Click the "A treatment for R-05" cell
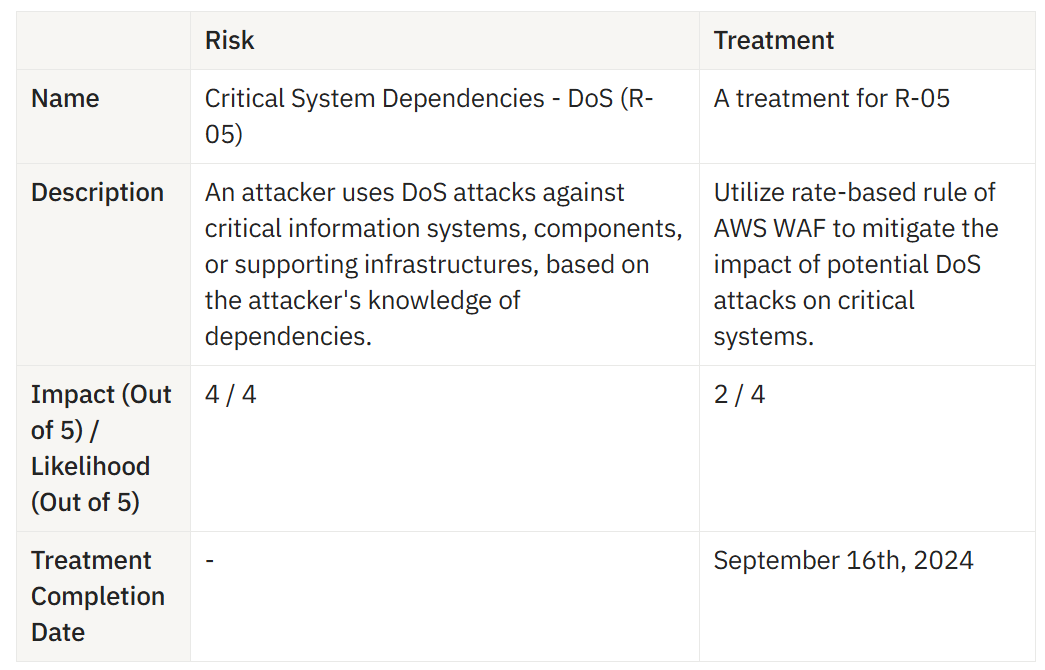Image resolution: width=1045 pixels, height=670 pixels. coord(831,99)
